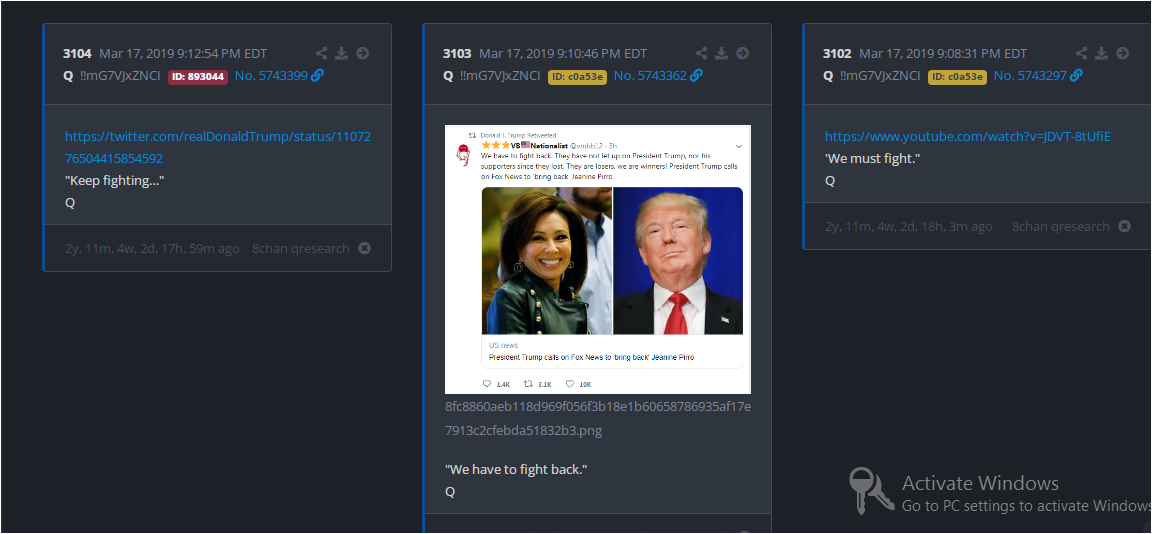
Task: Select the yellow ID: c0a53e badge in post 3103
Action: tap(577, 76)
